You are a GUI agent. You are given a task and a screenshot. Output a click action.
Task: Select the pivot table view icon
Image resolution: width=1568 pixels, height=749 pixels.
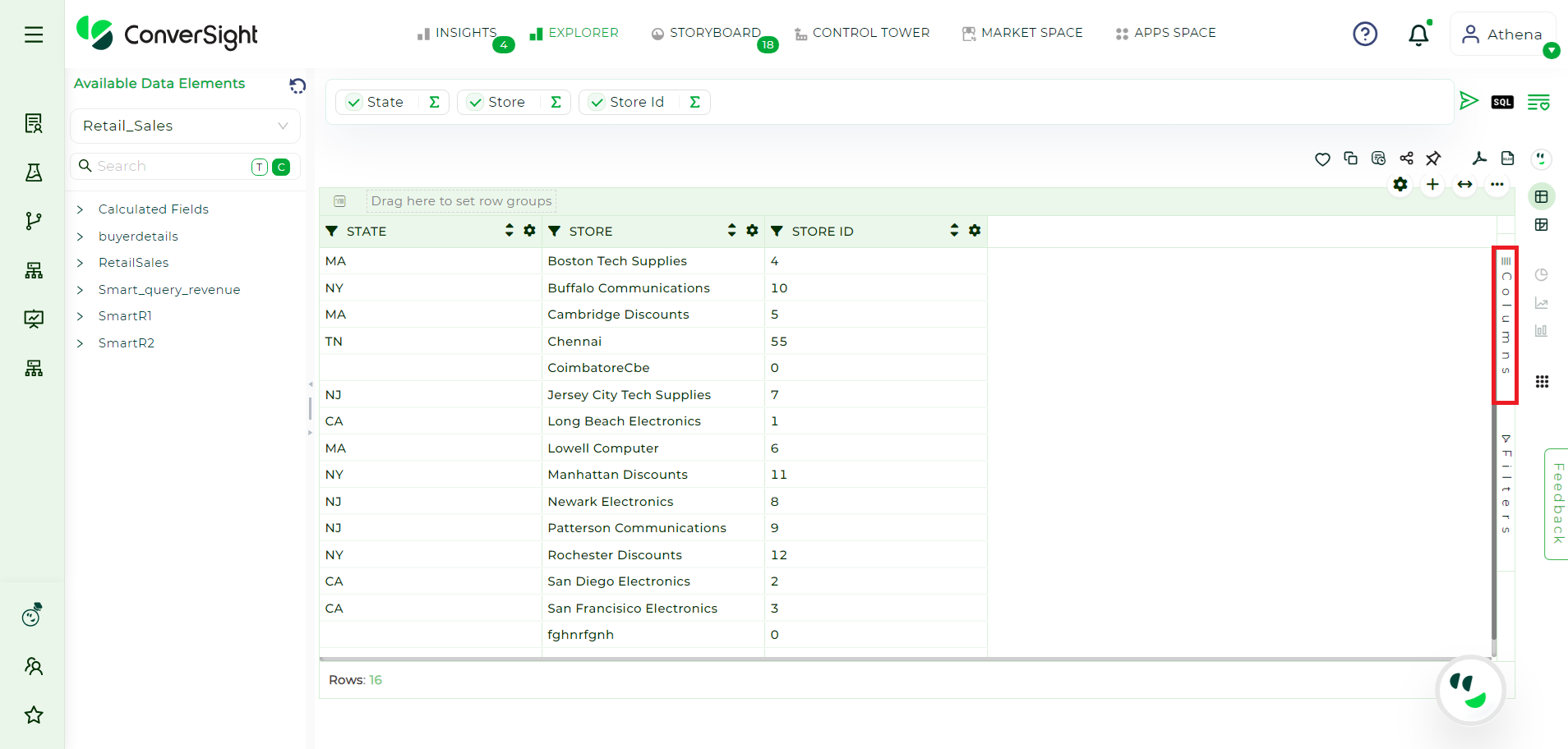tap(1542, 225)
